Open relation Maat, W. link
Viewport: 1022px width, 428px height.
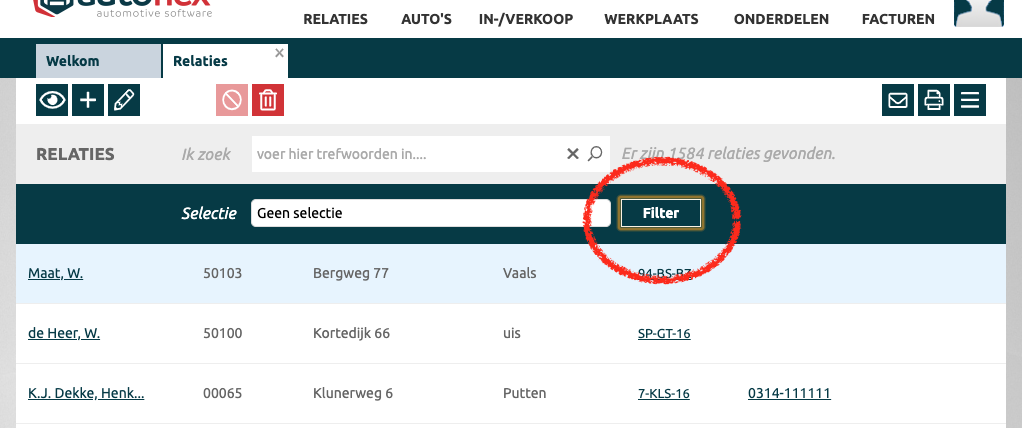(55, 273)
